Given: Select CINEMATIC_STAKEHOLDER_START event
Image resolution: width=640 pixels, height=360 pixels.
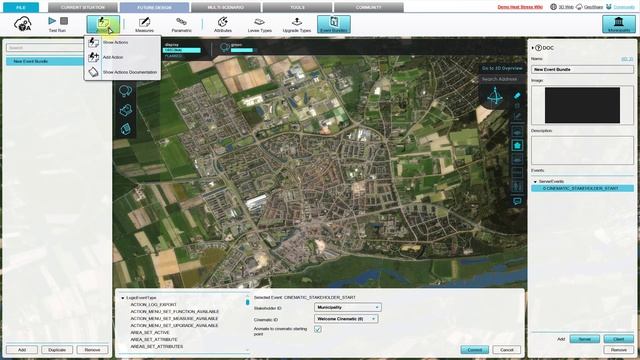Looking at the screenshot, I should pyautogui.click(x=582, y=189).
